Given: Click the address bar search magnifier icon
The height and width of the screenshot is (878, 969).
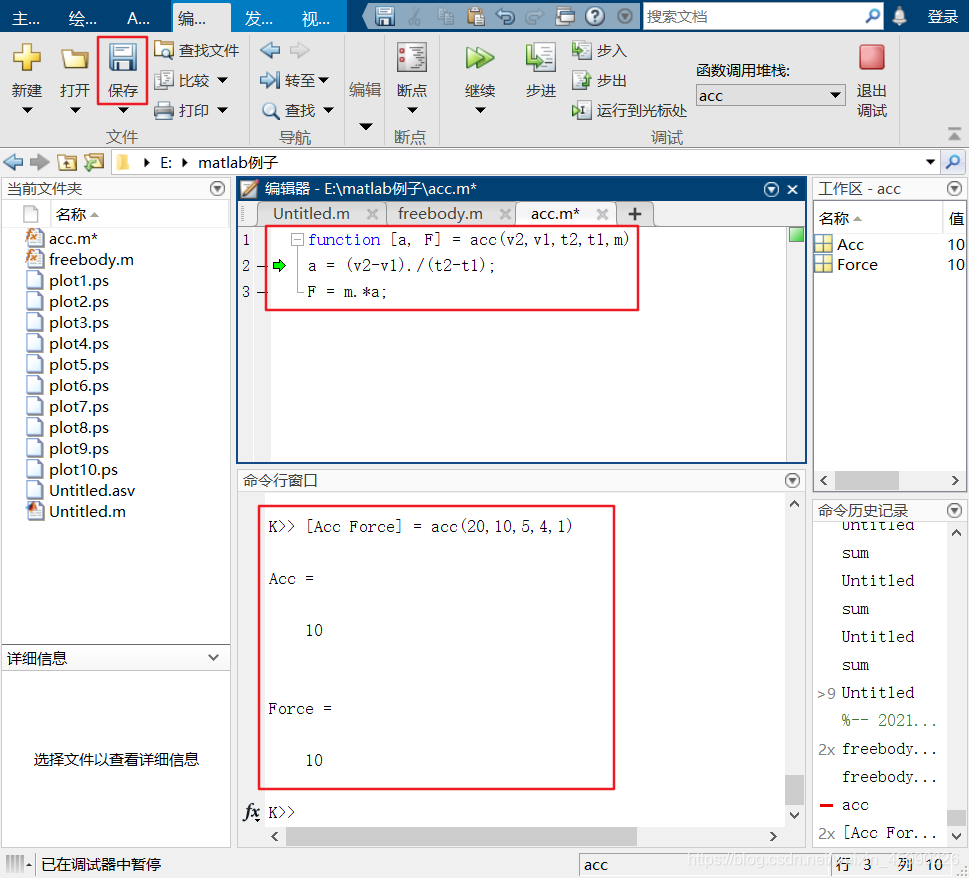Looking at the screenshot, I should pyautogui.click(x=954, y=163).
